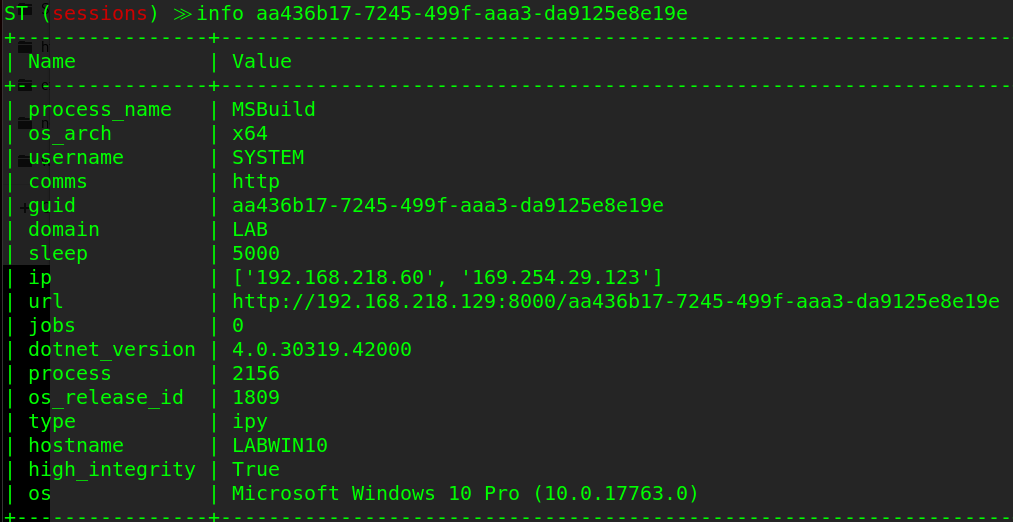This screenshot has height=522, width=1013.
Task: Click the IP address 192.168.218.60
Action: [x=321, y=277]
